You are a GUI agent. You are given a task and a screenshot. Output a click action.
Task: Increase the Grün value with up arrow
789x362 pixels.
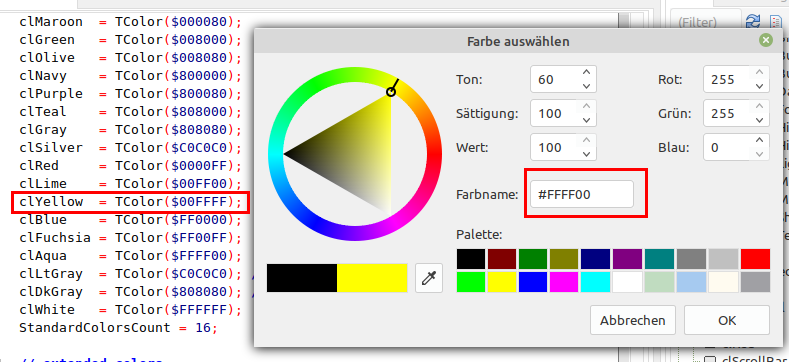pyautogui.click(x=759, y=106)
